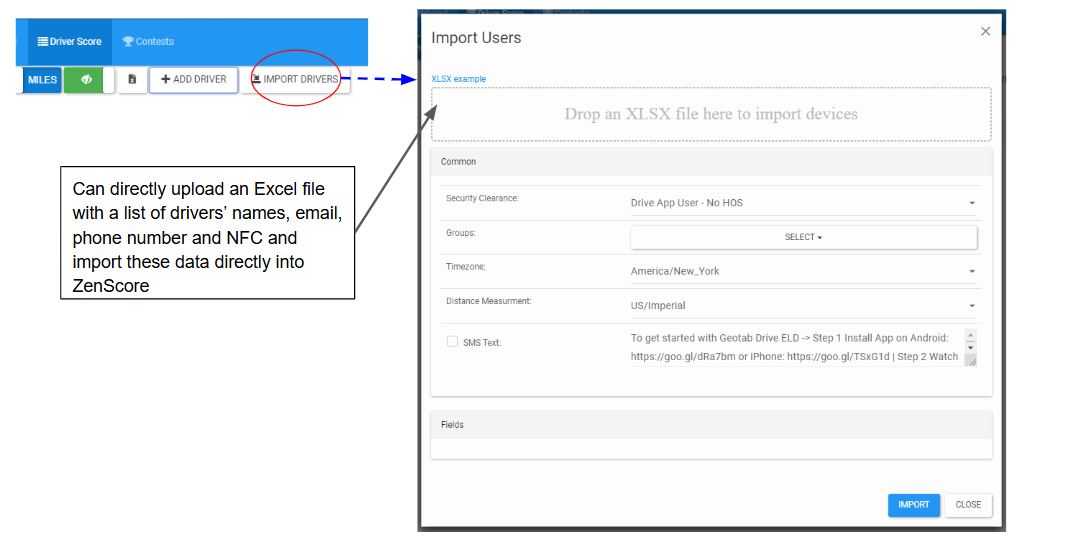Click the import icon on IMPORT DRIVERS
The width and height of the screenshot is (1078, 542).
pyautogui.click(x=256, y=79)
